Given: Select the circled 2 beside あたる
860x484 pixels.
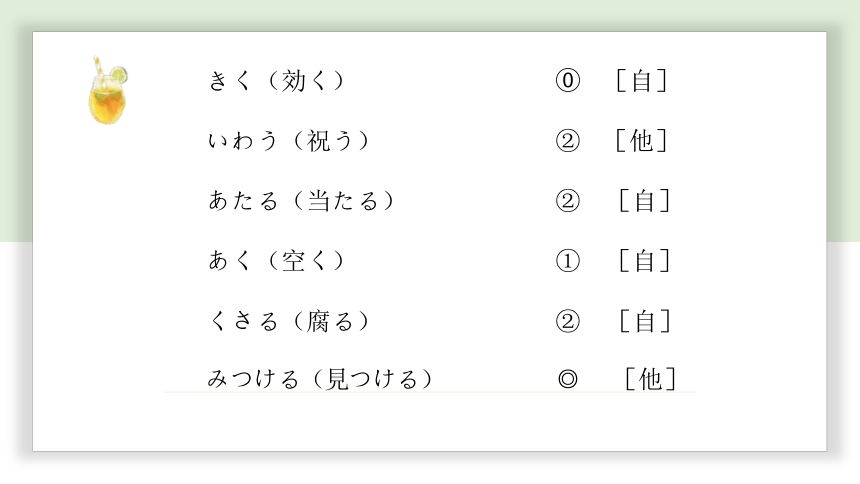Looking at the screenshot, I should [568, 201].
